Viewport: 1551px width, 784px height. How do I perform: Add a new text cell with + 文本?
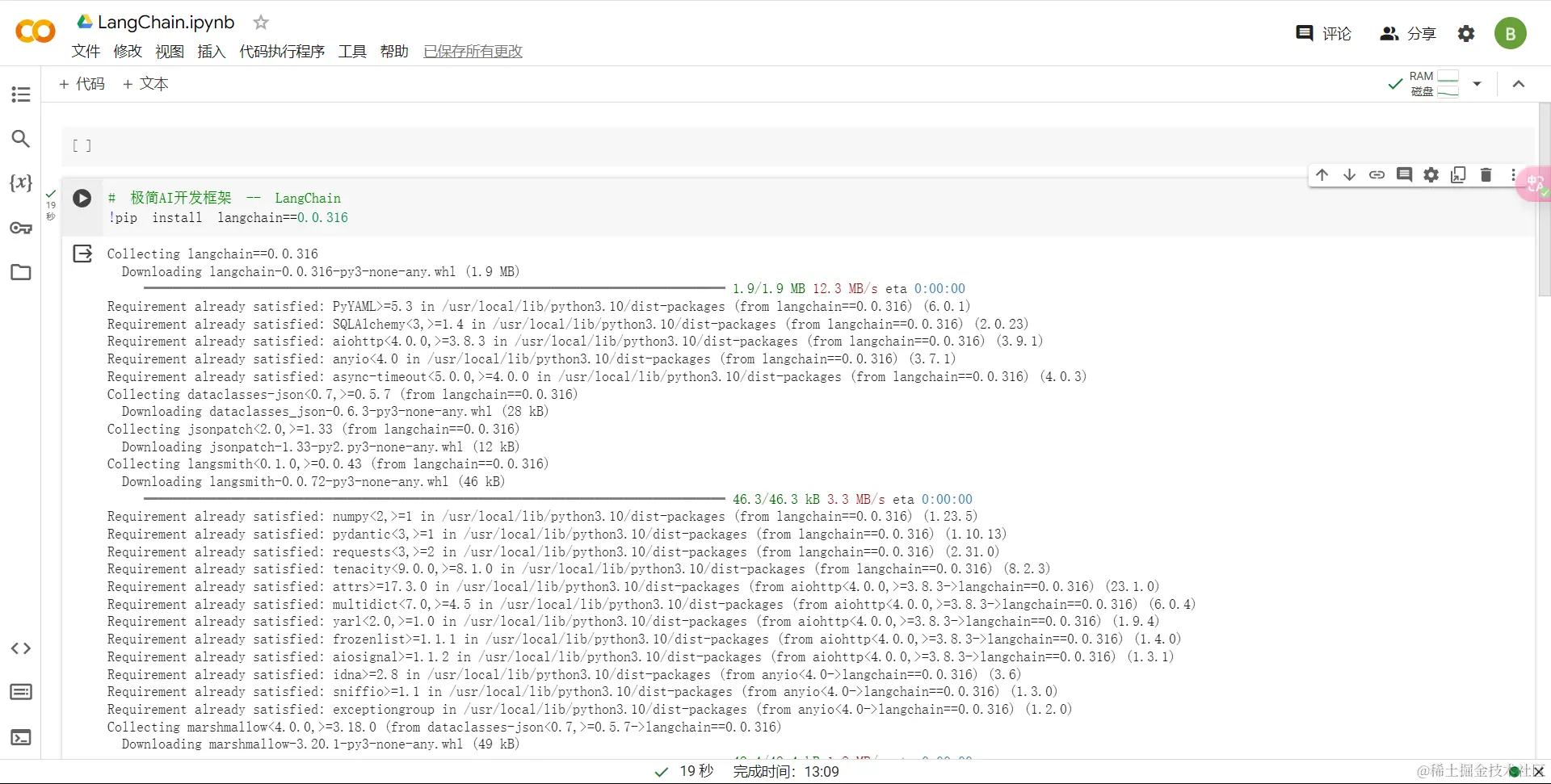click(145, 84)
